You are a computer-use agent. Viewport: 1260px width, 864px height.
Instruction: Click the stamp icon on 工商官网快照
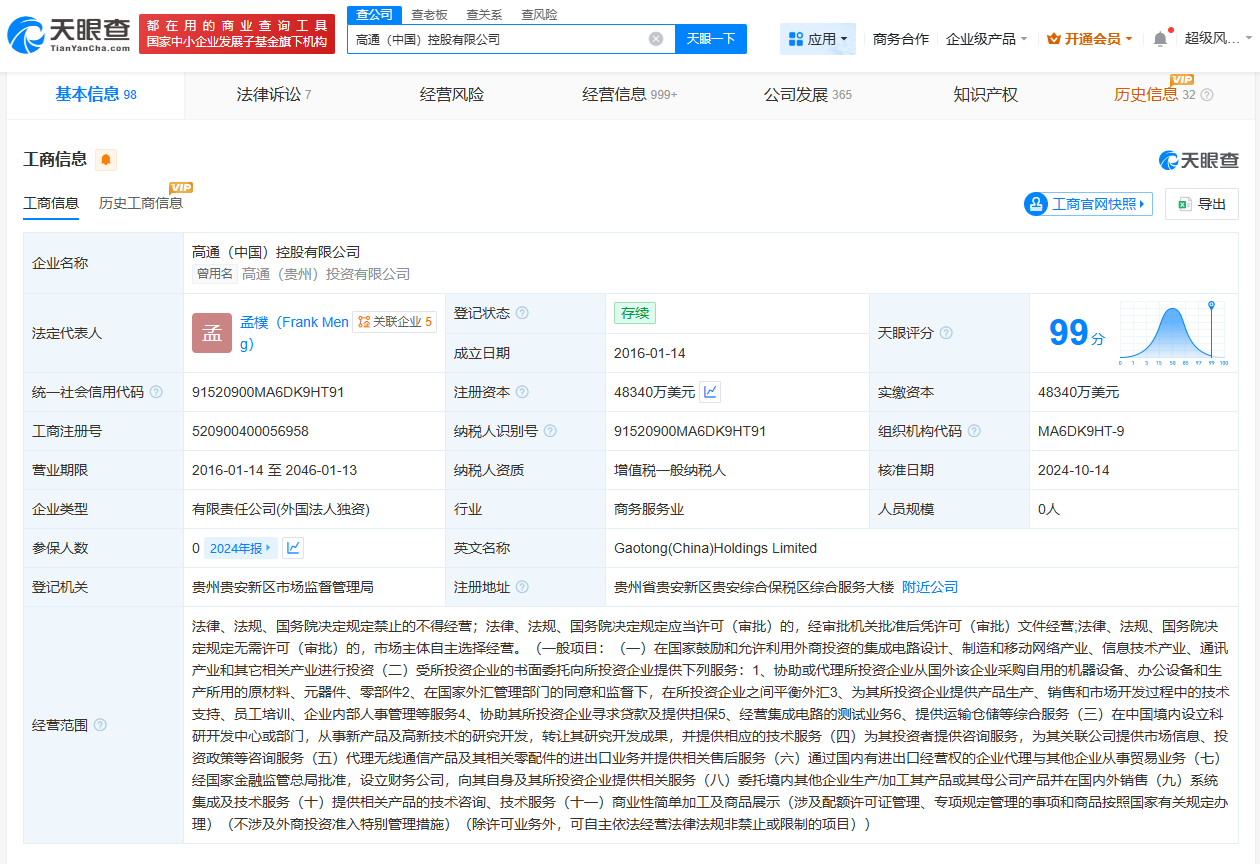(1036, 203)
